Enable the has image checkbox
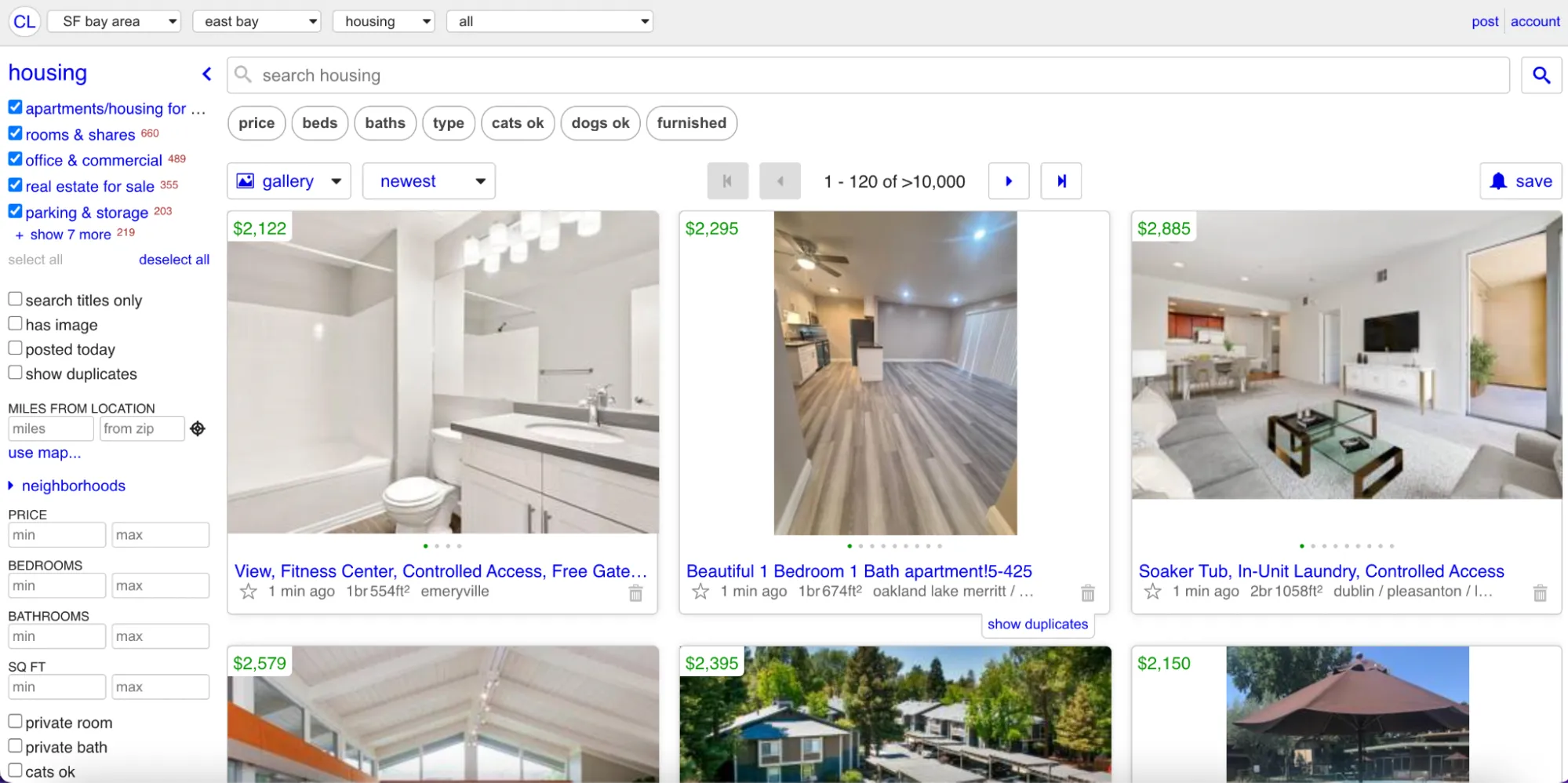The height and width of the screenshot is (783, 1568). tap(15, 323)
